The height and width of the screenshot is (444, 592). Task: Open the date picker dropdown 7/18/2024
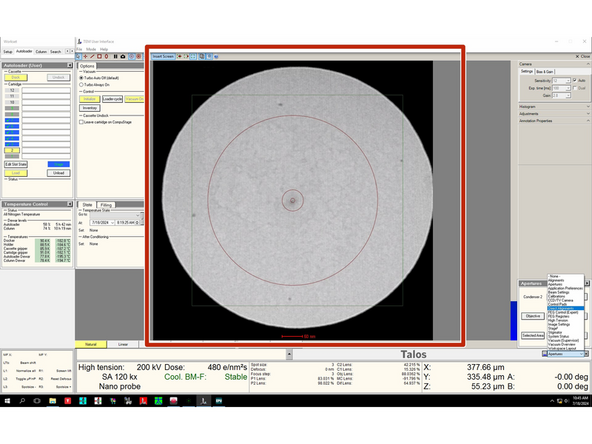click(112, 223)
